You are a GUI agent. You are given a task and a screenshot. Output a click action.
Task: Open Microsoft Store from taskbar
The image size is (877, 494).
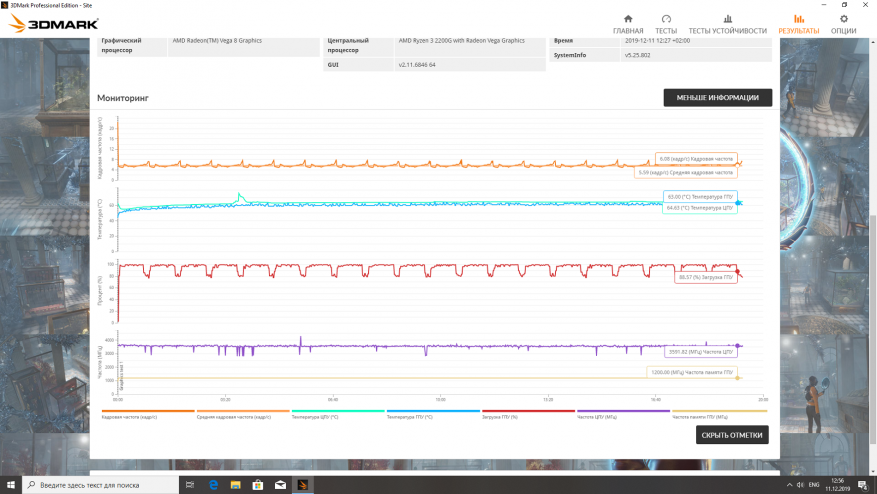(x=258, y=485)
